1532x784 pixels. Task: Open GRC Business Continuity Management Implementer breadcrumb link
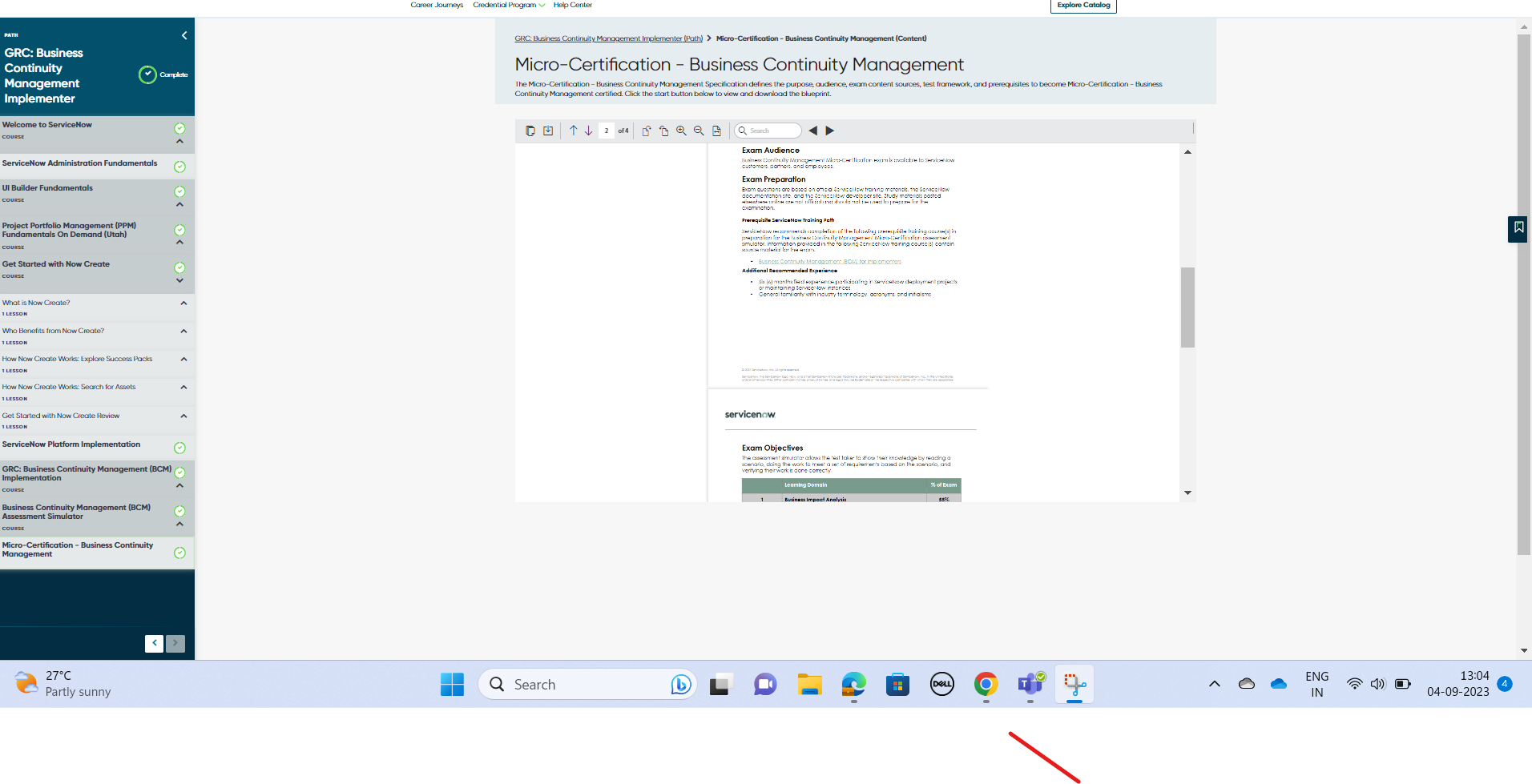pyautogui.click(x=609, y=38)
